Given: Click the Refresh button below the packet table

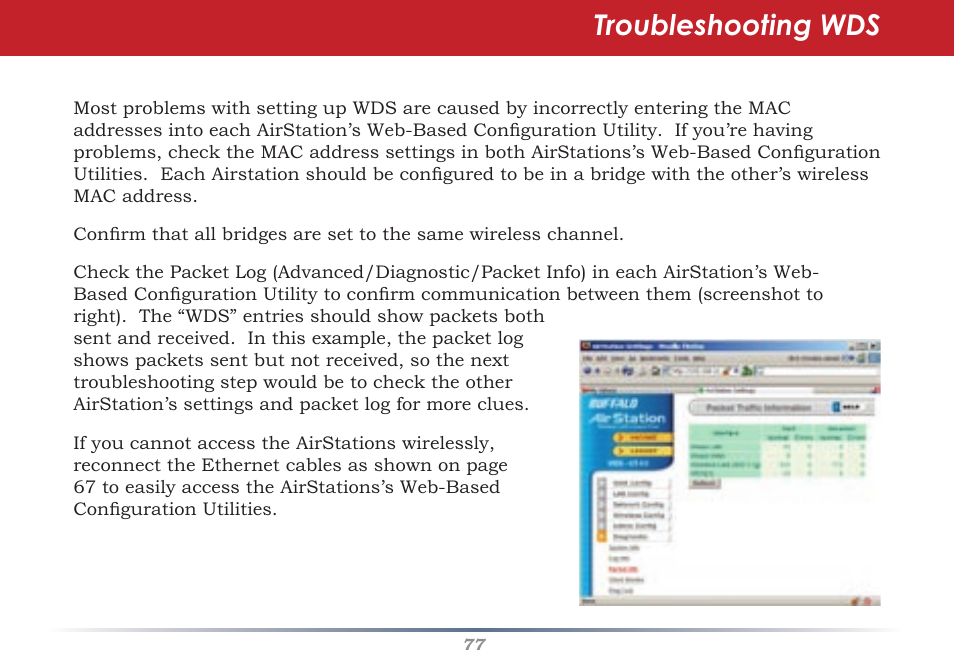Looking at the screenshot, I should tap(705, 483).
